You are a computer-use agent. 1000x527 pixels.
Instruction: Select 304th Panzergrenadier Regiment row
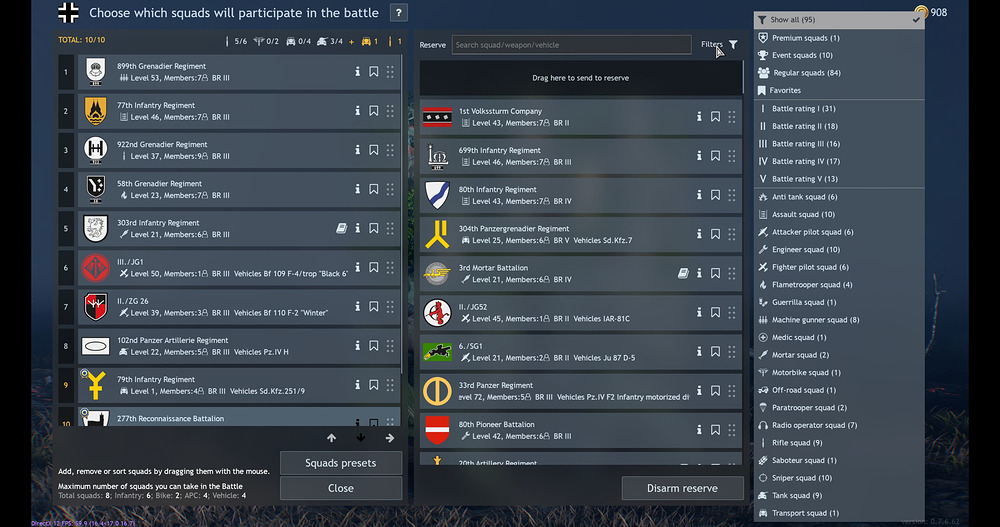point(580,234)
